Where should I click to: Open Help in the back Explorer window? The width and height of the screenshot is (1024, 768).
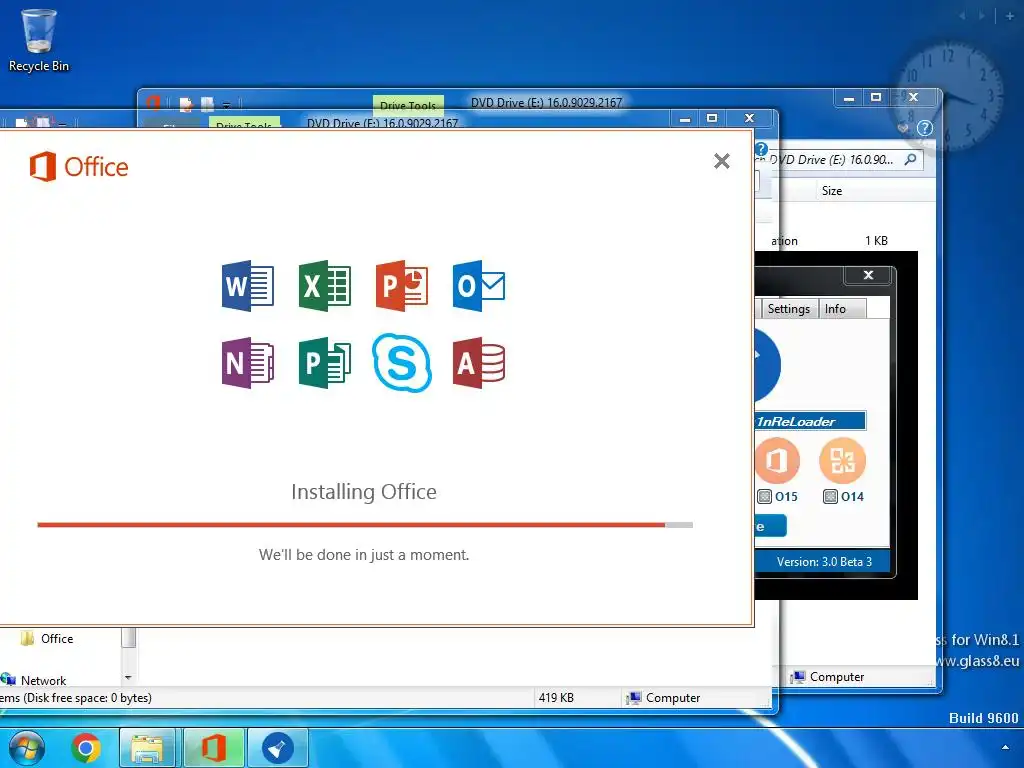[925, 128]
